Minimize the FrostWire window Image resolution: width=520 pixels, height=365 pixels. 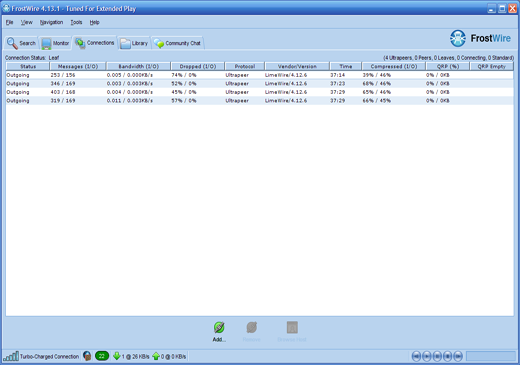pyautogui.click(x=491, y=8)
